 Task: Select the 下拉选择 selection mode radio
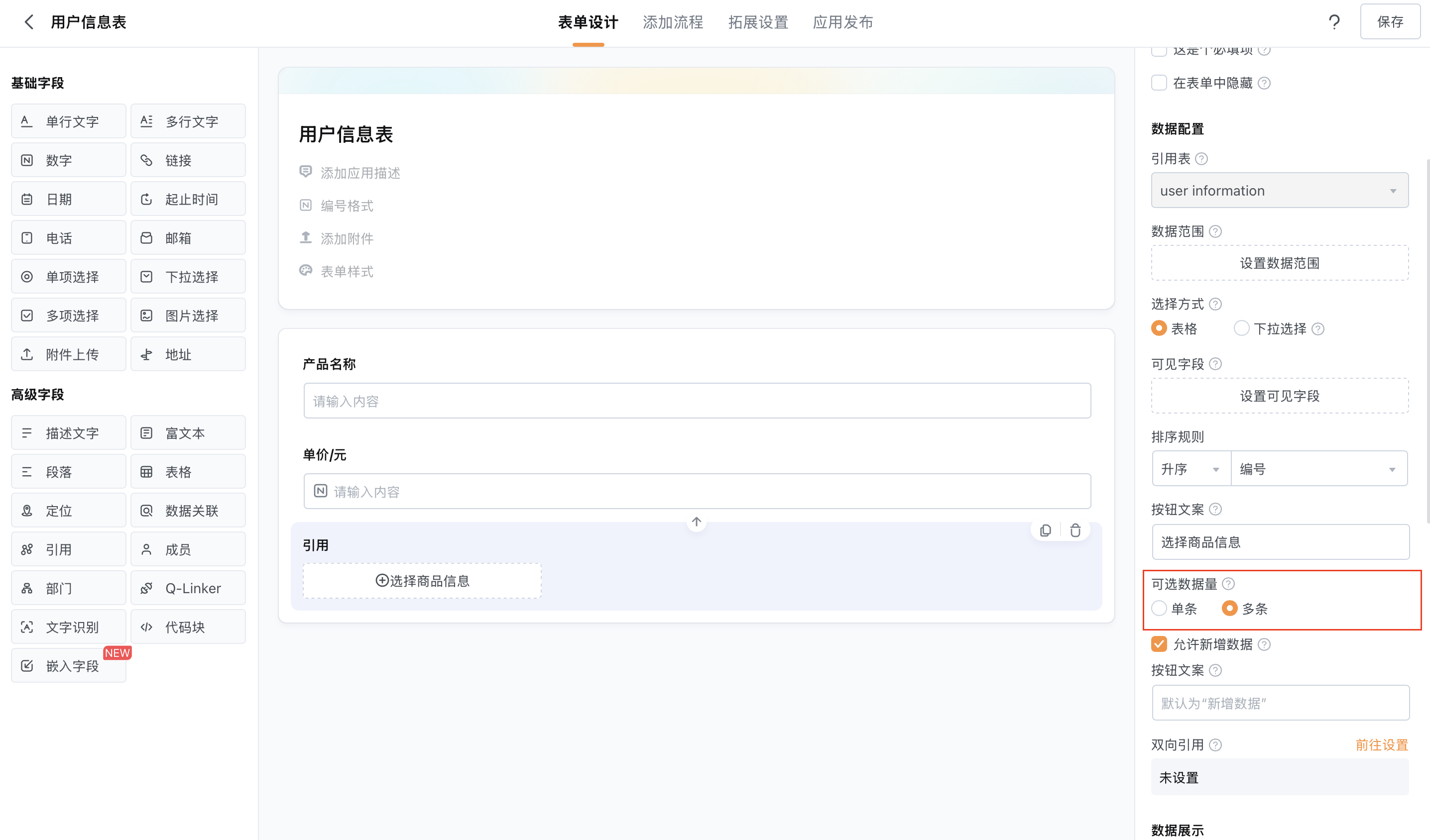tap(1241, 328)
